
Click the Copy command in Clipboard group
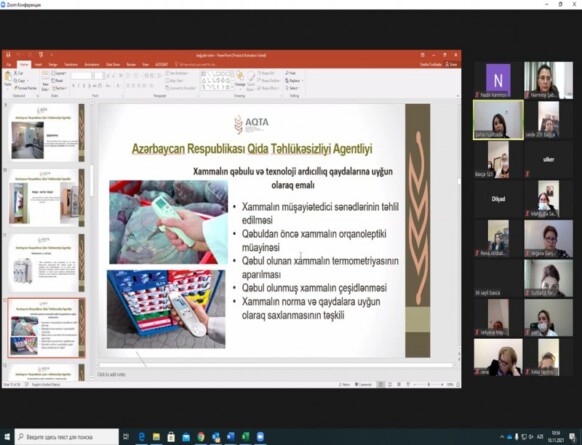[20, 81]
